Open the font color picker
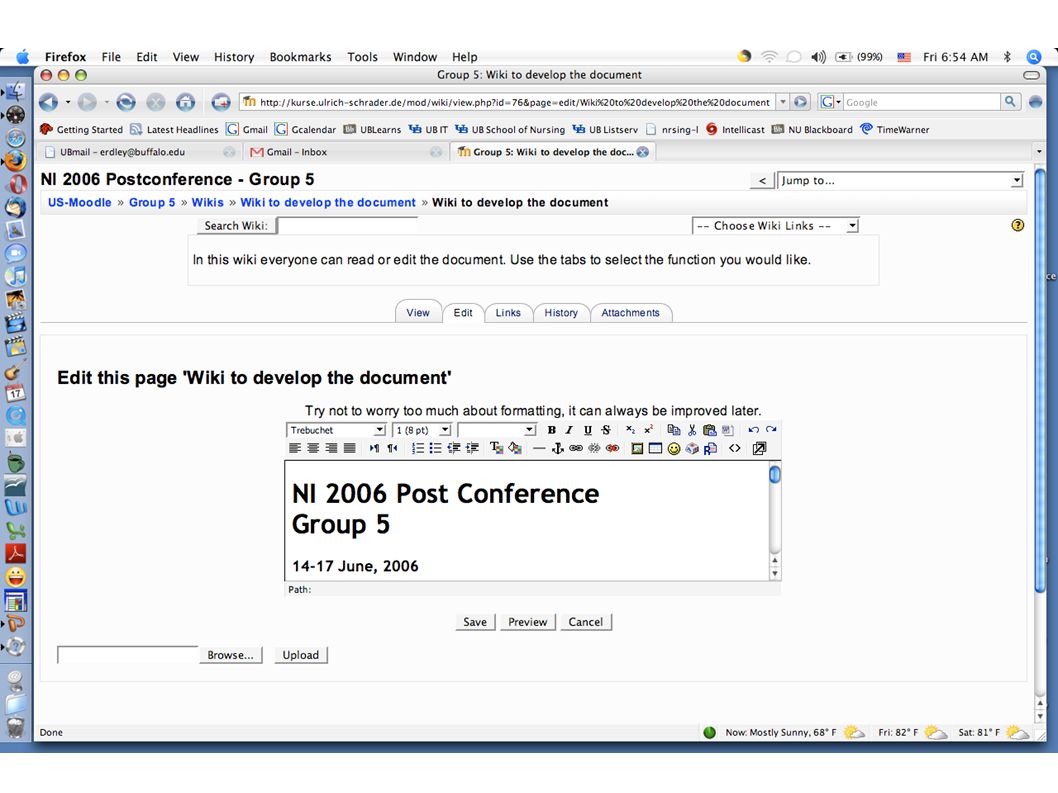 (x=497, y=448)
